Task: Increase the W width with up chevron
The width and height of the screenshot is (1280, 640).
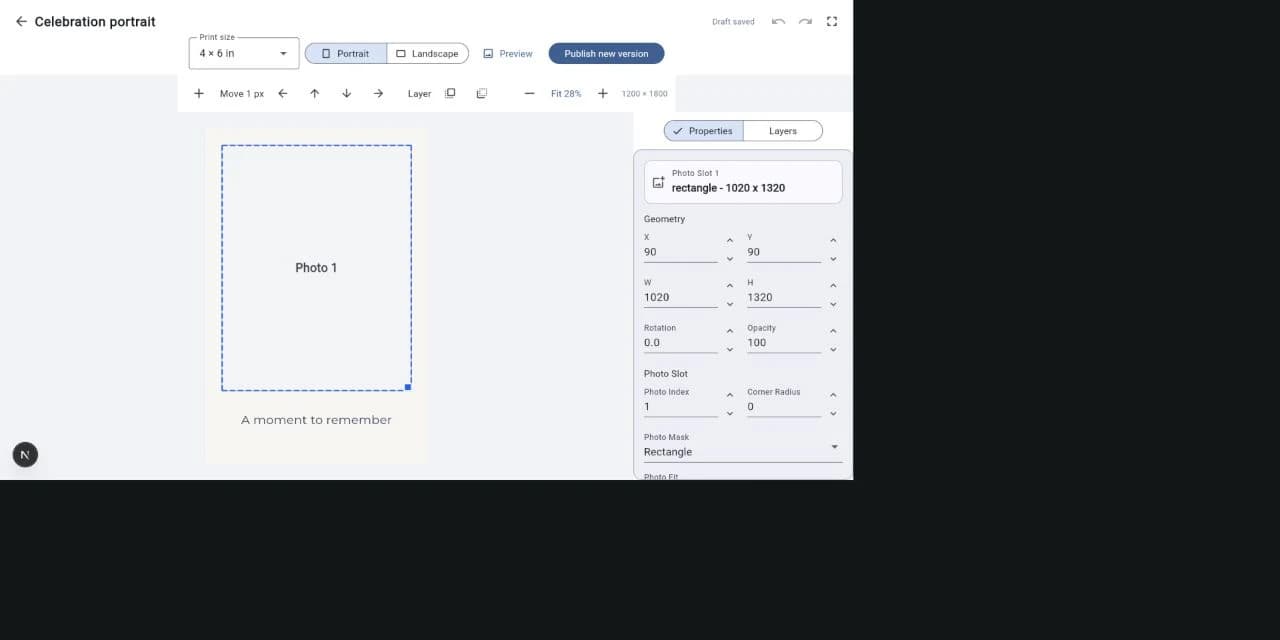Action: (730, 286)
